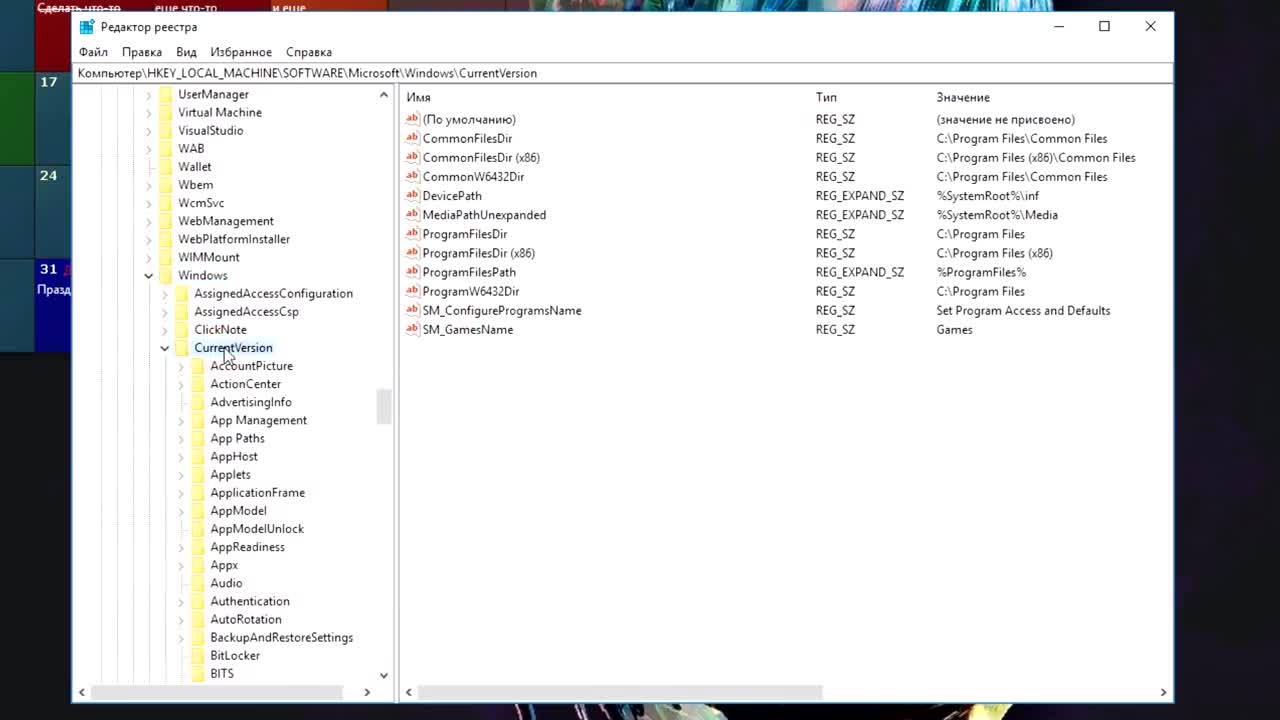Click the folder icon of the Windows key
1280x720 pixels.
tap(165, 275)
